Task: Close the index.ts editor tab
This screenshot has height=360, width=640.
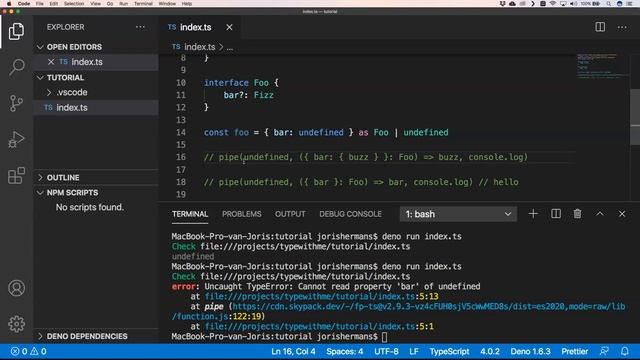Action: pyautogui.click(x=229, y=27)
